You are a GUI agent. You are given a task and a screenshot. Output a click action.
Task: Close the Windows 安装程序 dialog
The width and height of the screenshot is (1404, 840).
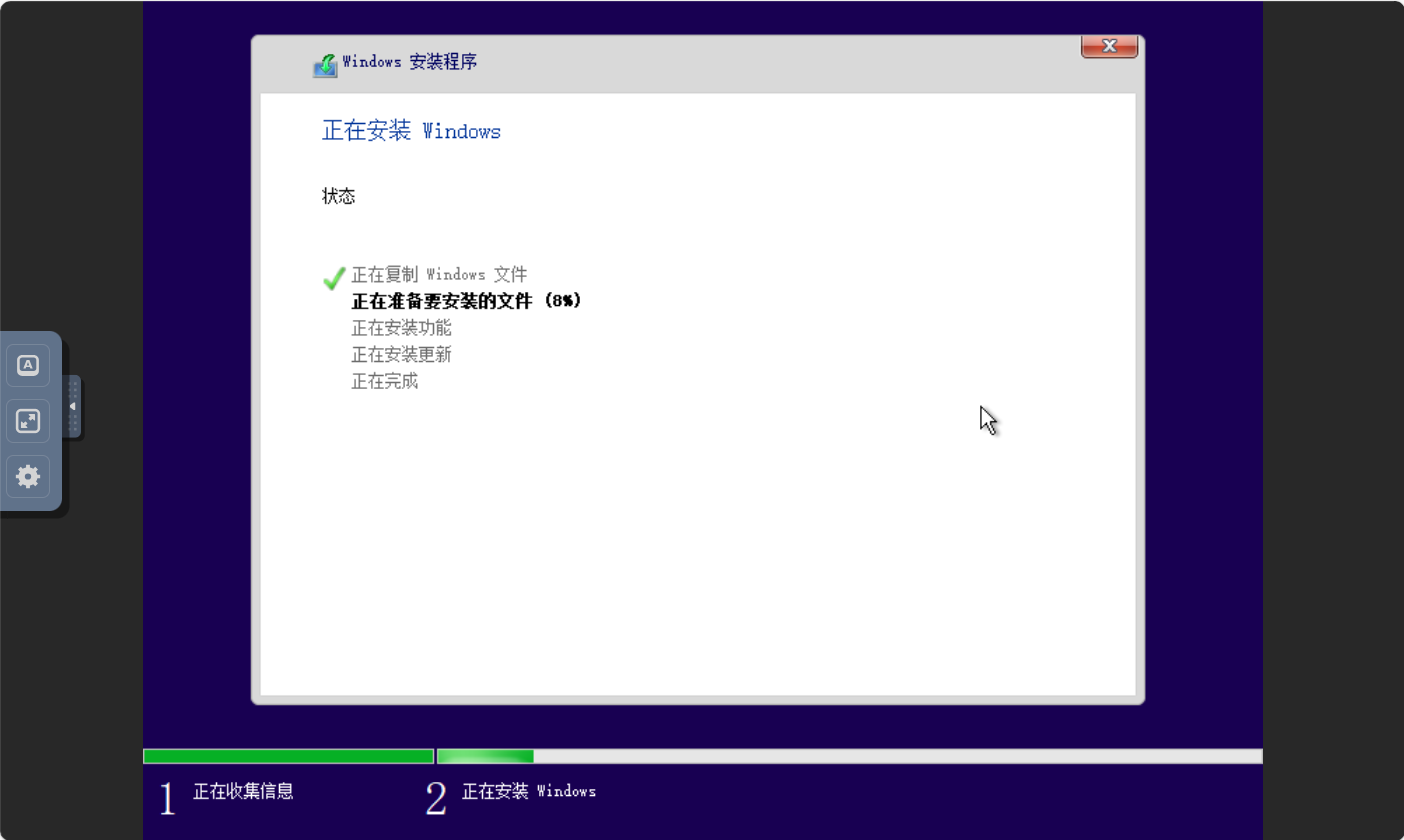(1109, 46)
